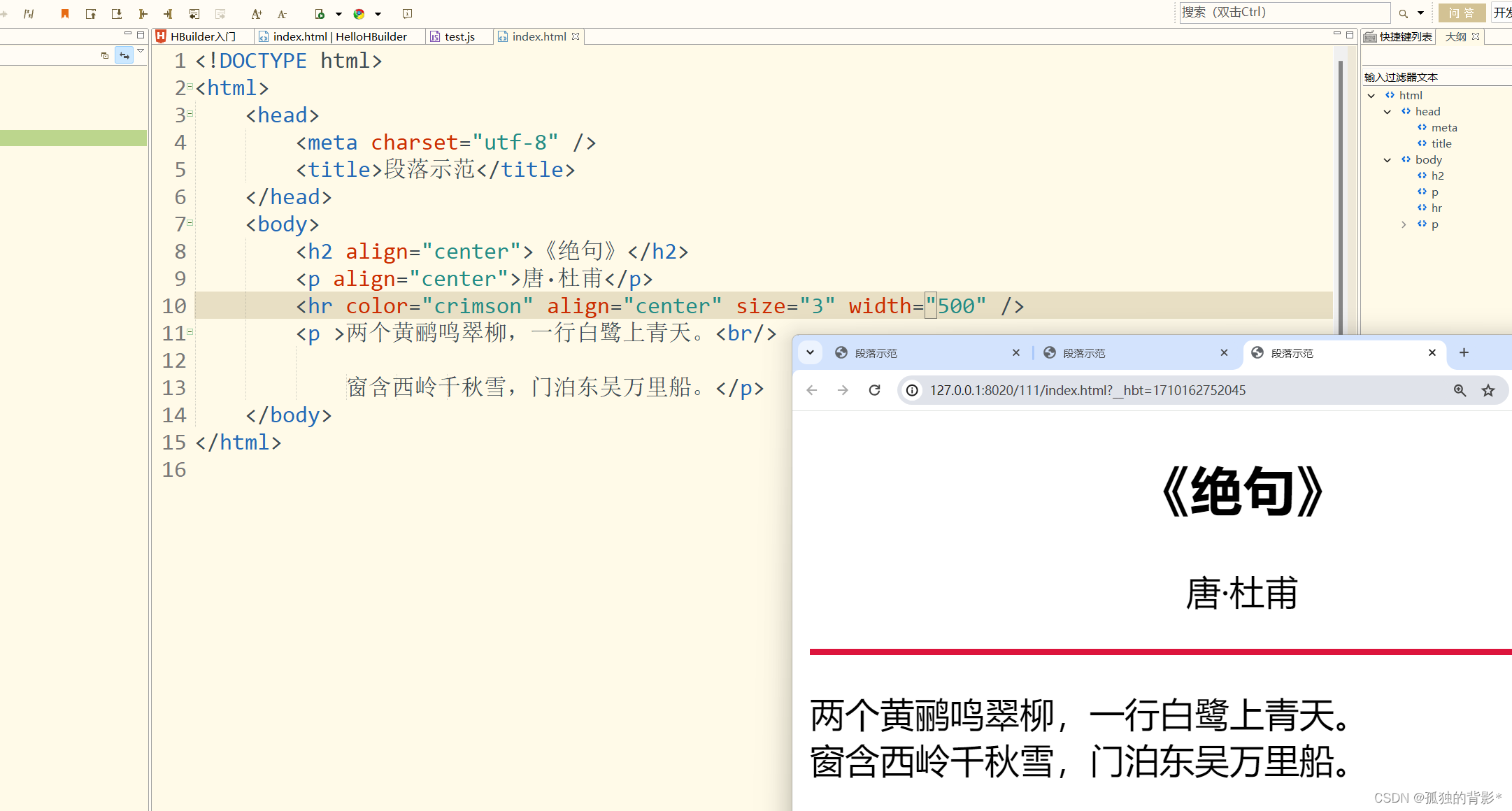Click the browser zoom magnifier icon
1512x811 pixels.
coord(1460,390)
